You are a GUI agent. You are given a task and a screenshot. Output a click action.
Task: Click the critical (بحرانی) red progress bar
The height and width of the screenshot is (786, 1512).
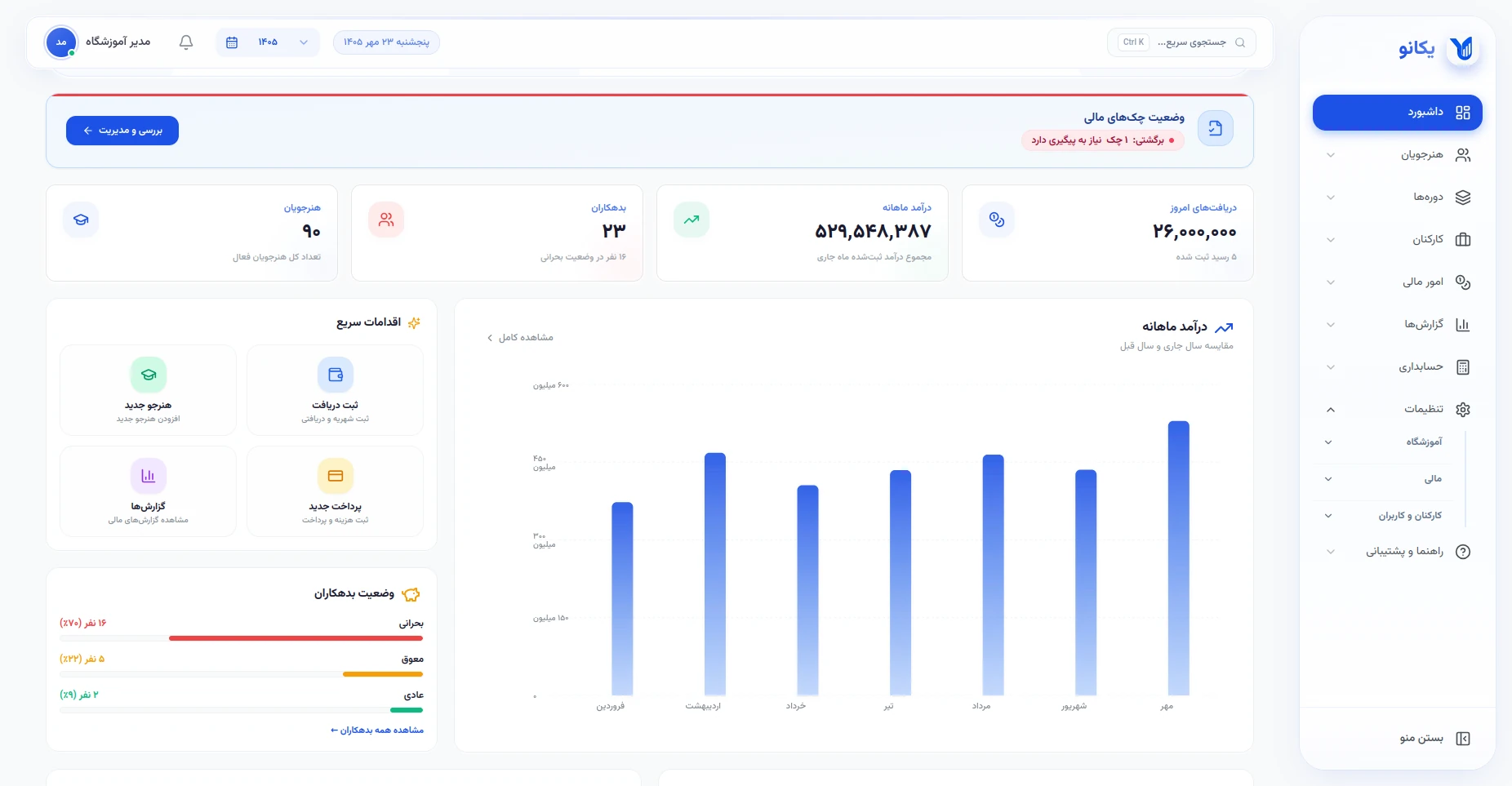(x=296, y=638)
